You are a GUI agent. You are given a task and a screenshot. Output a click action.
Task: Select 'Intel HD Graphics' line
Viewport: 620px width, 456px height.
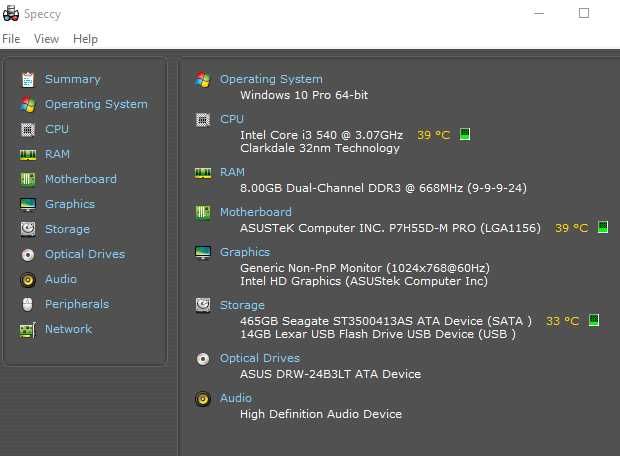click(364, 281)
